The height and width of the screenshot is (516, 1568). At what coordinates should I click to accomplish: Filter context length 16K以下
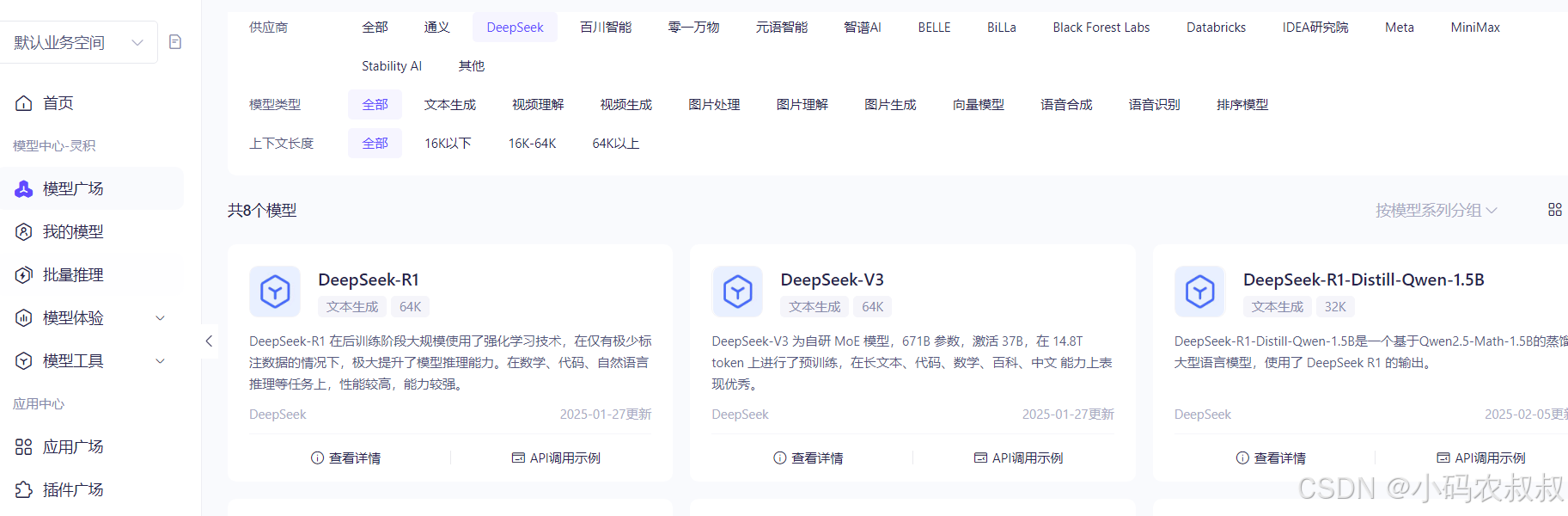pyautogui.click(x=448, y=144)
